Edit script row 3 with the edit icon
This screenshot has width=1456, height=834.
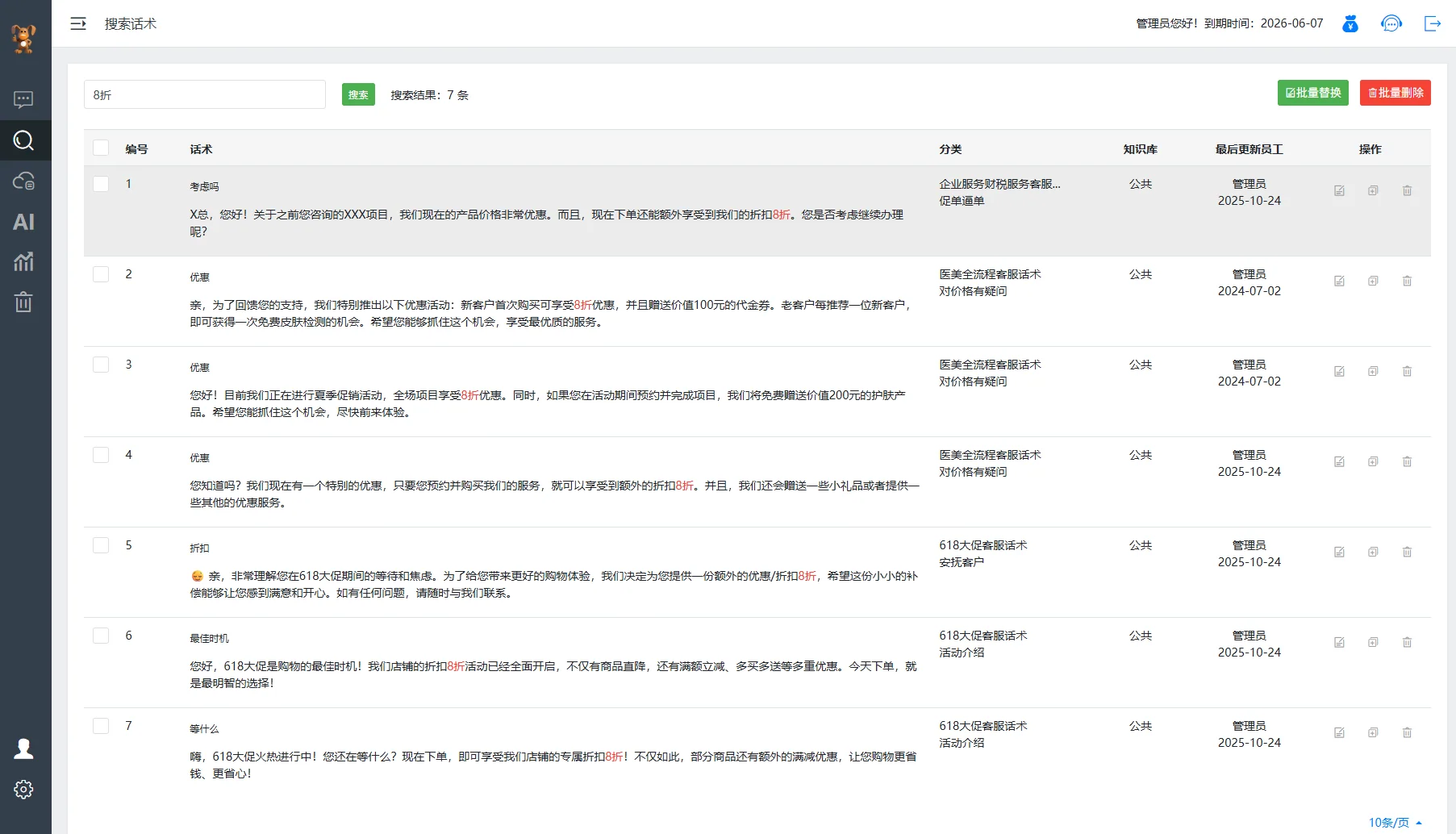click(1339, 371)
